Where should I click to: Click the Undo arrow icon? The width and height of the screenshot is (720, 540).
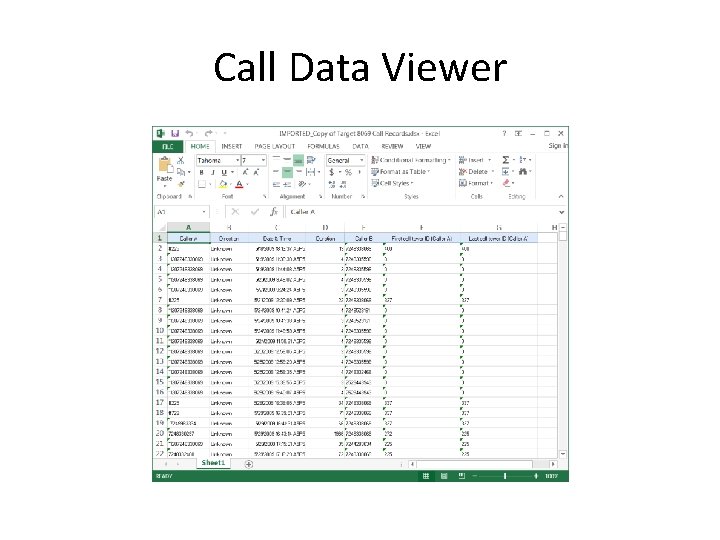(189, 133)
